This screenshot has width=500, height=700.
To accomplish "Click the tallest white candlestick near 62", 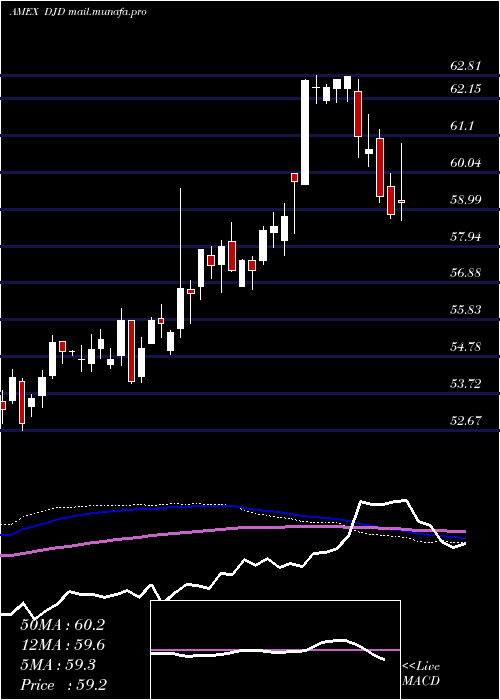I will coord(305,132).
